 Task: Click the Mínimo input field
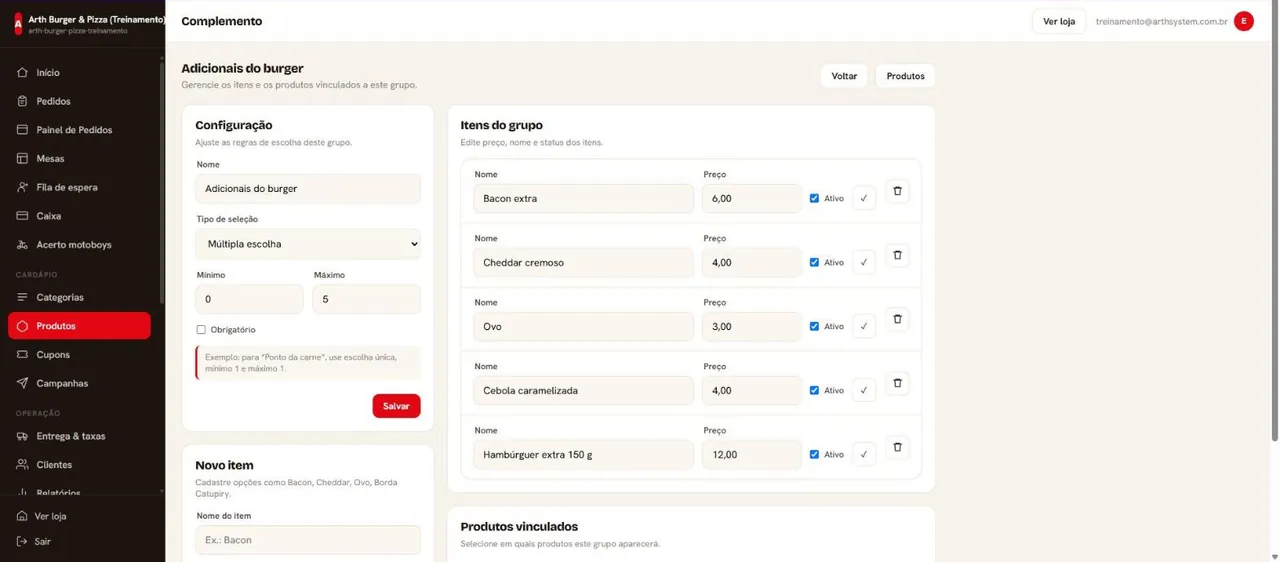(x=249, y=299)
